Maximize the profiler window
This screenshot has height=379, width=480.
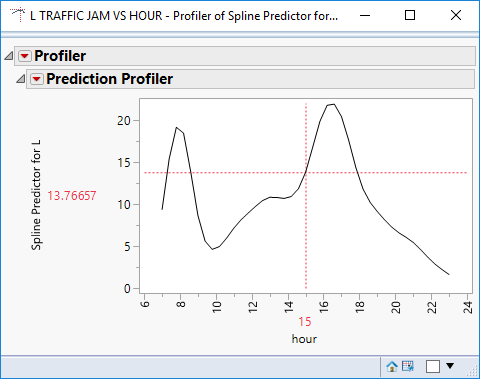click(410, 15)
